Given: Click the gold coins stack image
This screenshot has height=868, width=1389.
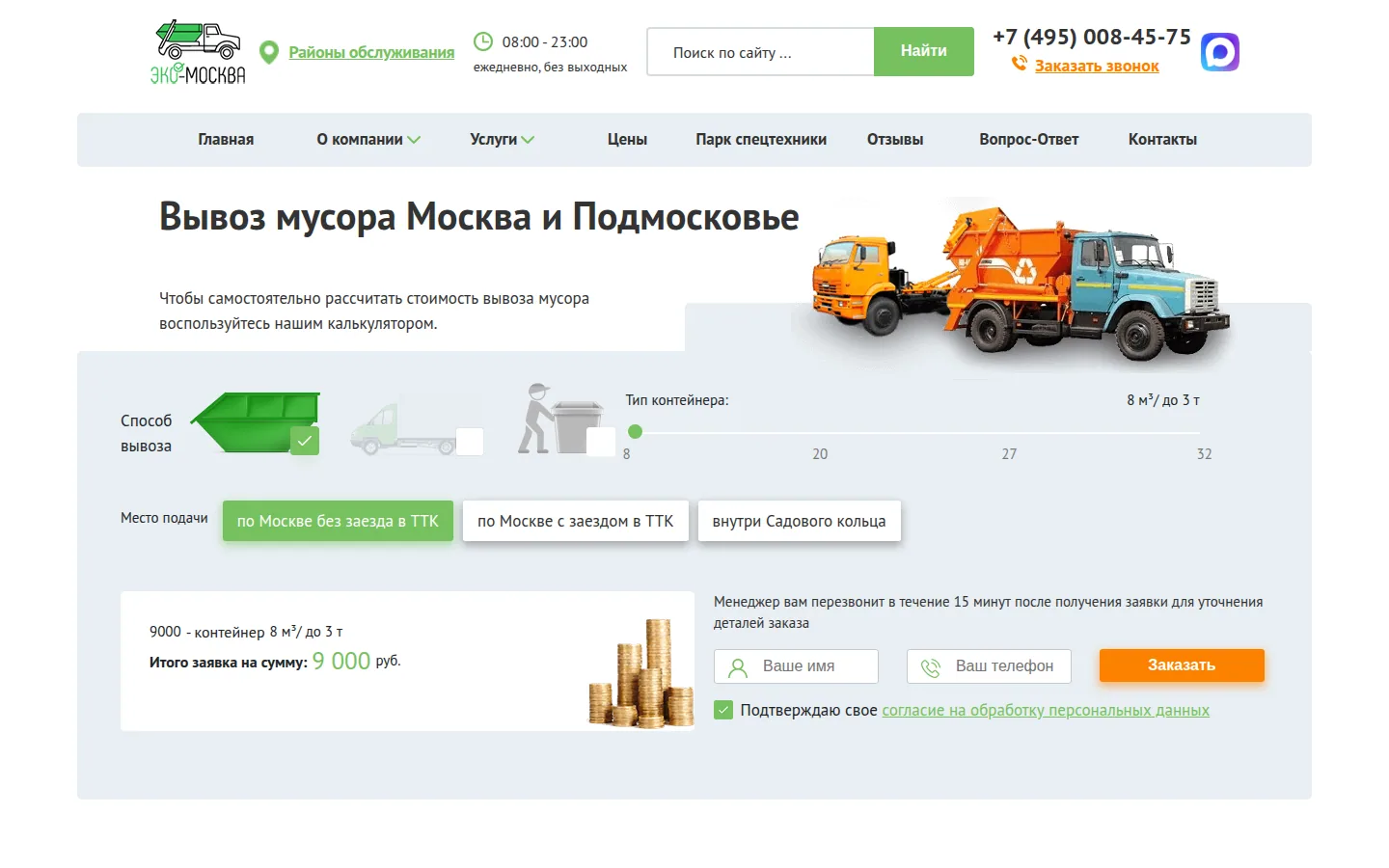Looking at the screenshot, I should tap(641, 673).
